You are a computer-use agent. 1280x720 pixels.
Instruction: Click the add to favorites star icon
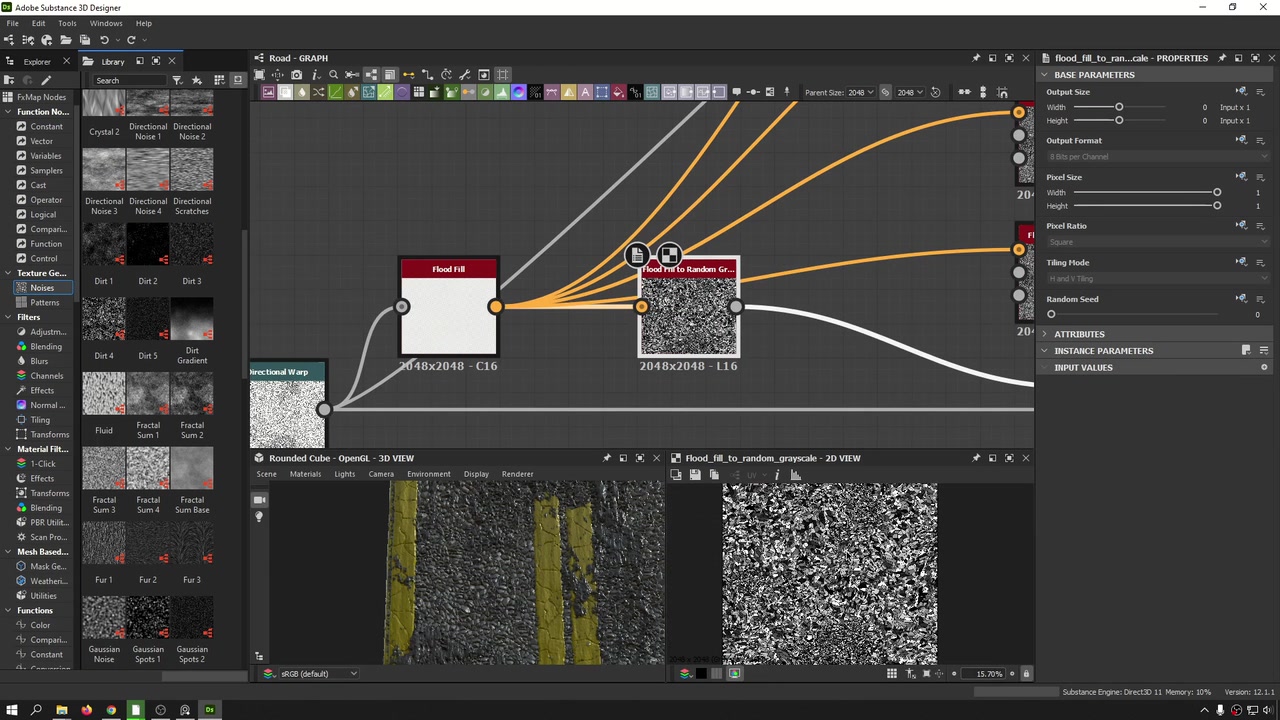tap(196, 80)
